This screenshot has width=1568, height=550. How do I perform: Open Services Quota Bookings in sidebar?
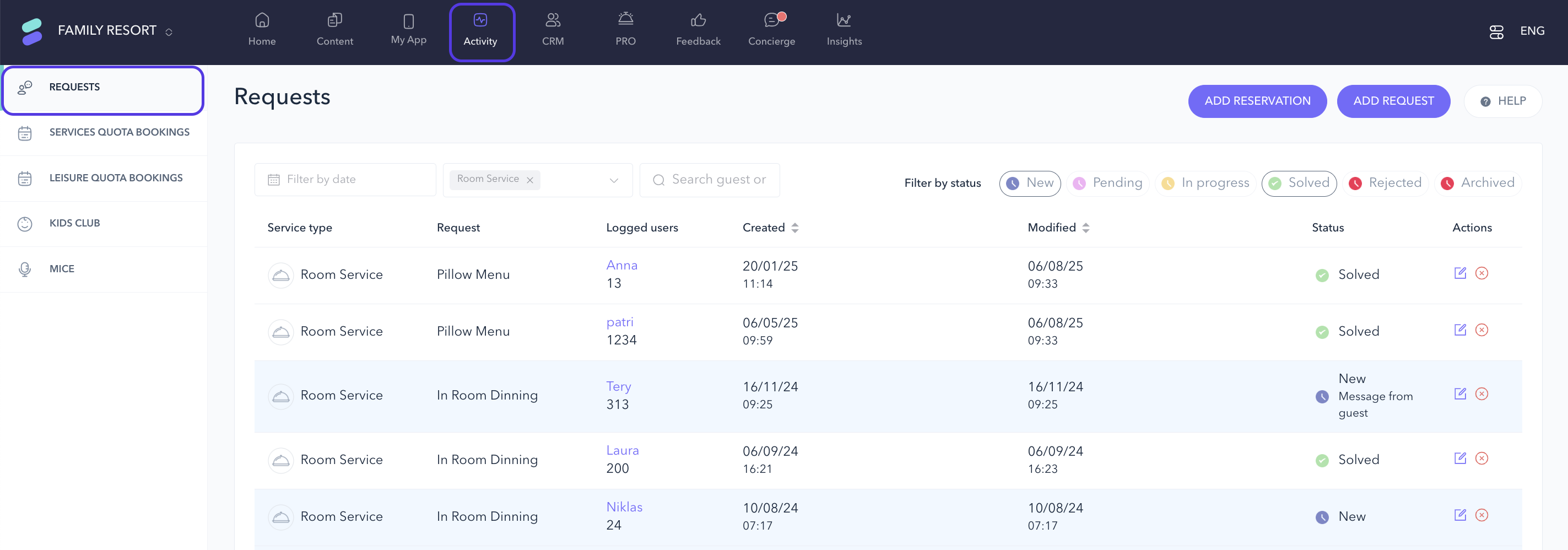click(x=104, y=132)
